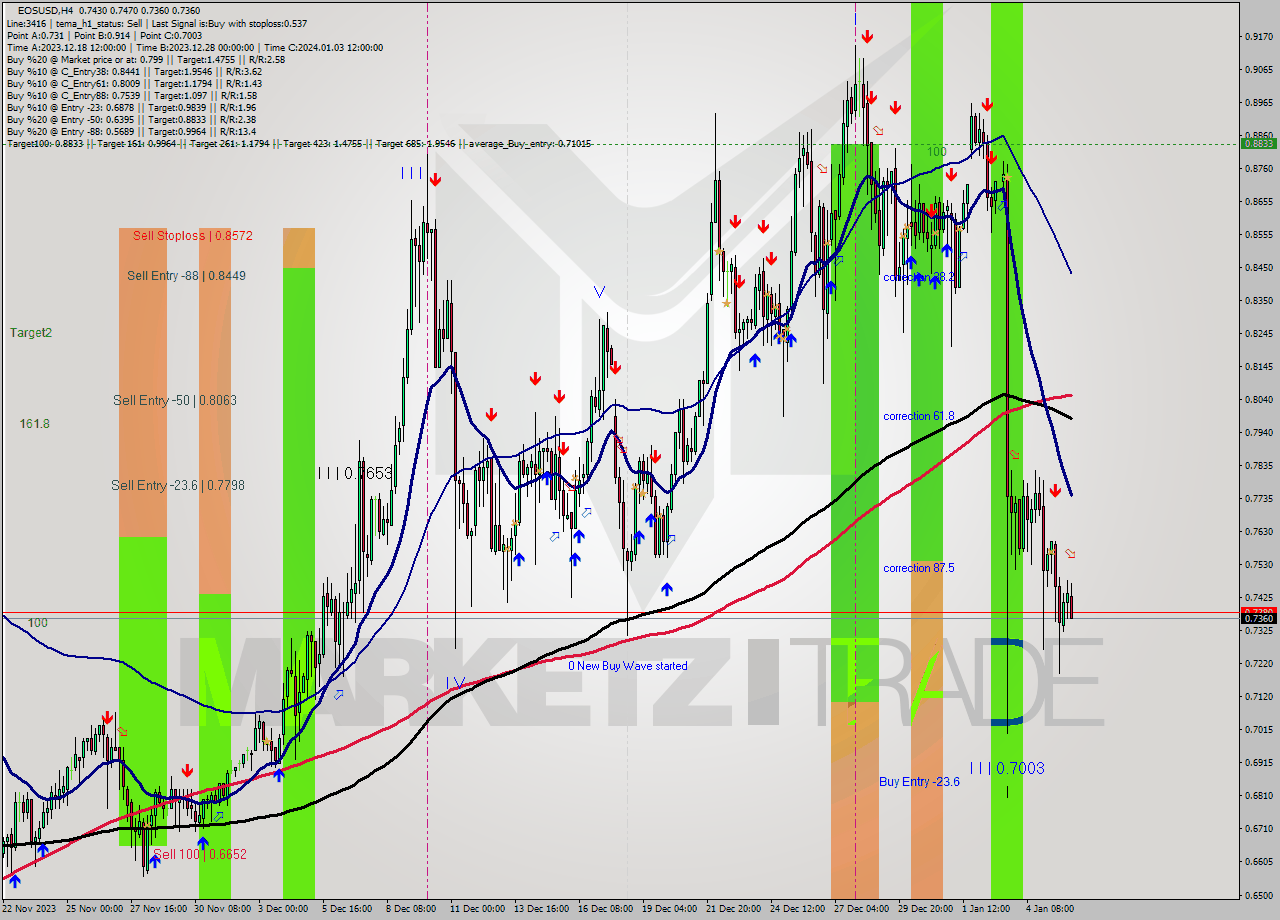This screenshot has height=920, width=1280.
Task: Select the 'Sell Stoploss | 0.8572' label
Action: [x=192, y=236]
